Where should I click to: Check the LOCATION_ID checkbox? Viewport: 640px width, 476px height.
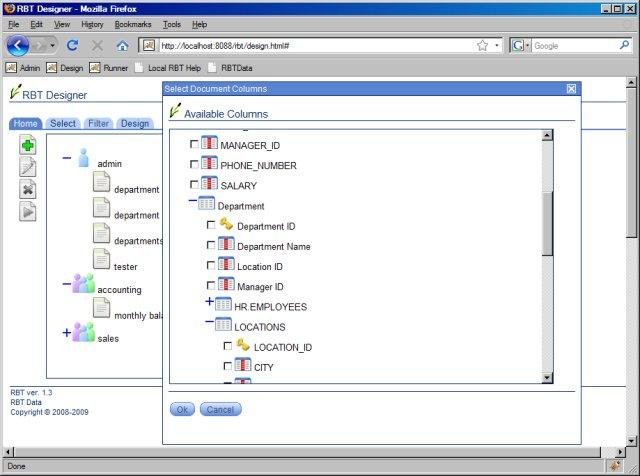pos(228,346)
